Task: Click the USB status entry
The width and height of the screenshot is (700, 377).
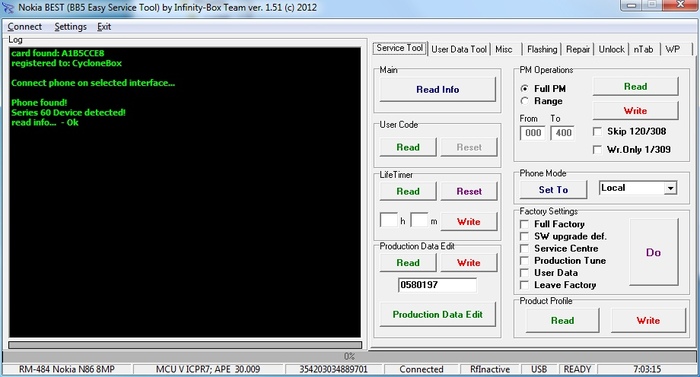Action: (x=539, y=369)
